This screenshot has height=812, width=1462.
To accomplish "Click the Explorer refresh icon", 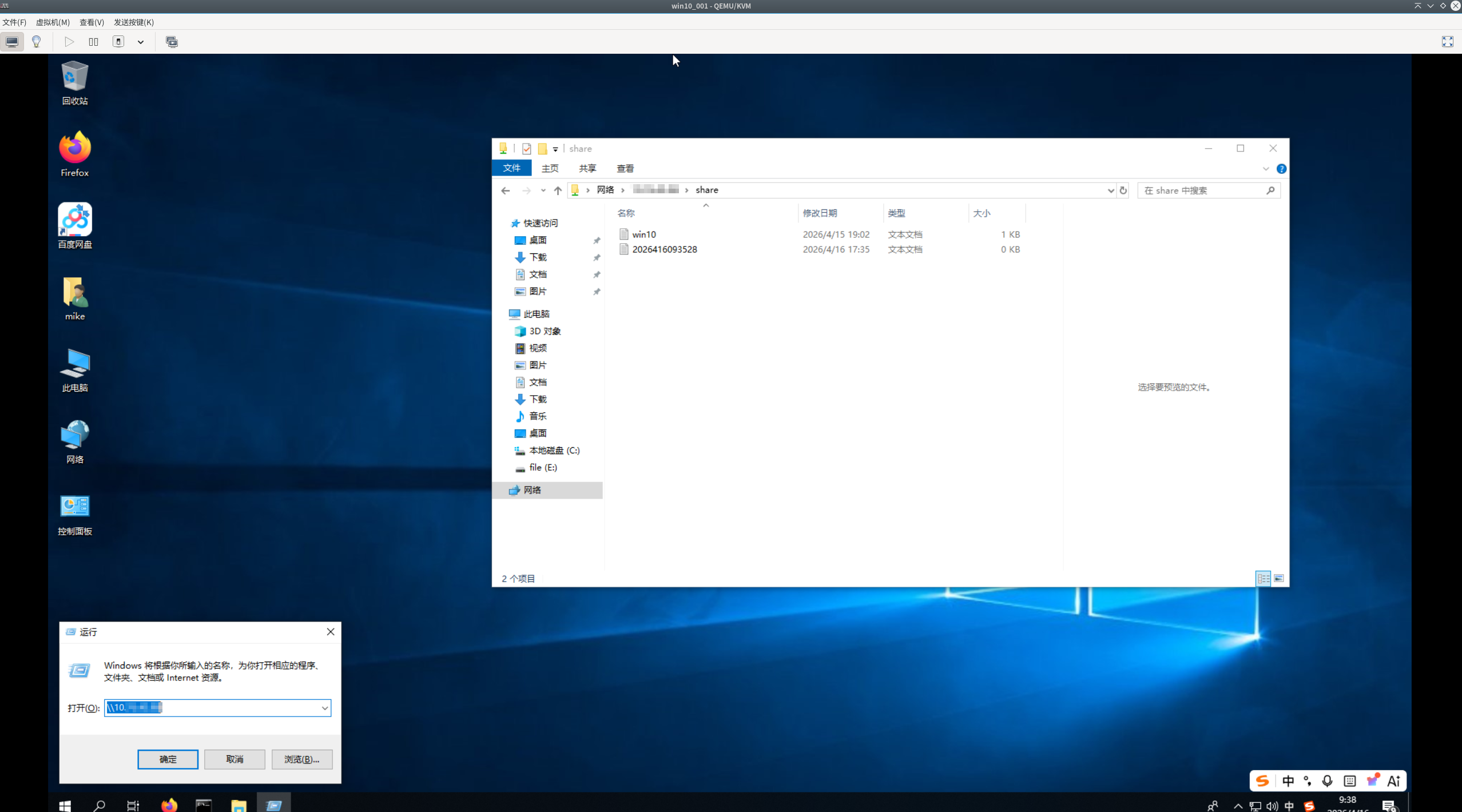I will [1123, 190].
